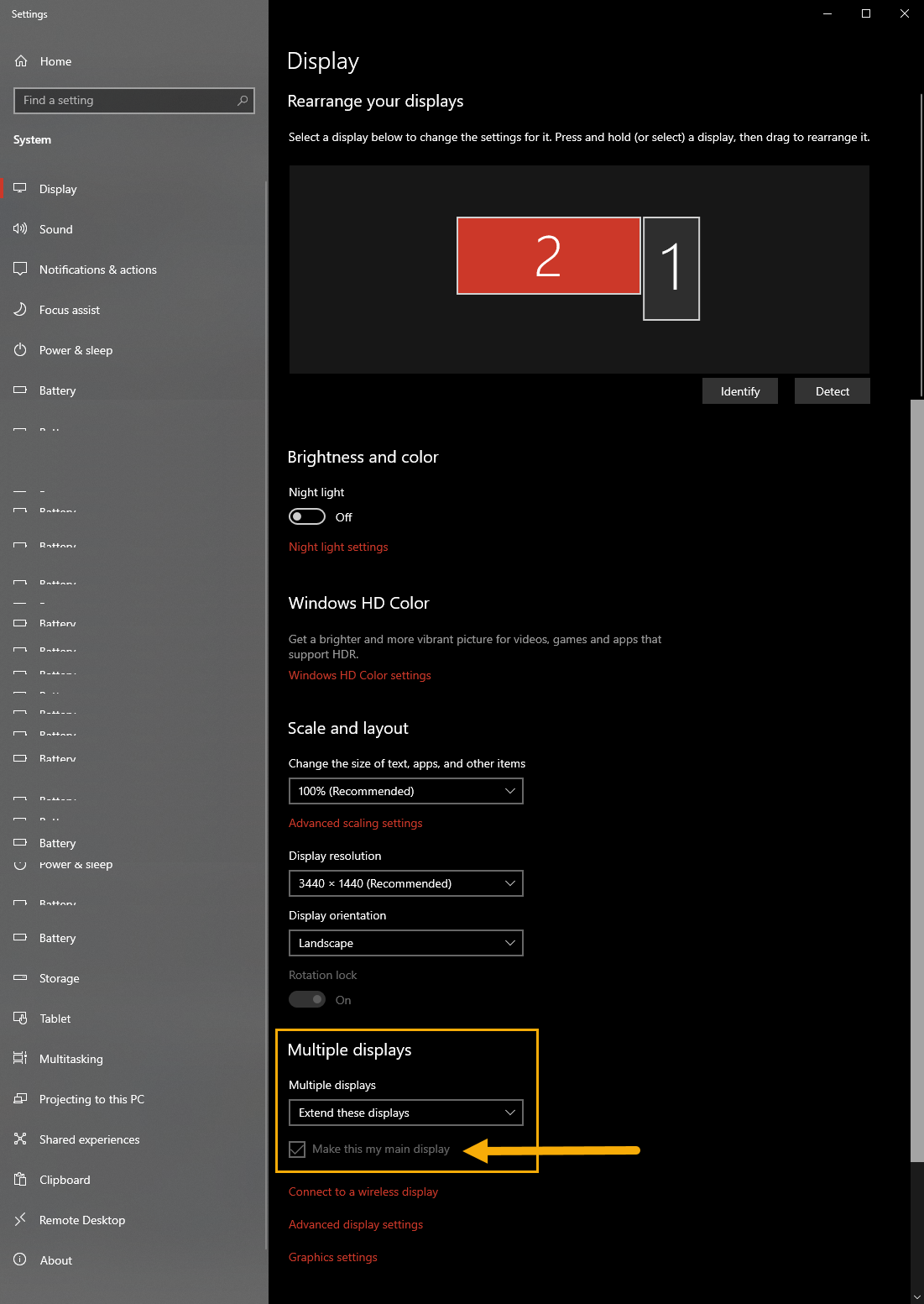Open Night light settings link
The width and height of the screenshot is (924, 1304).
338,547
